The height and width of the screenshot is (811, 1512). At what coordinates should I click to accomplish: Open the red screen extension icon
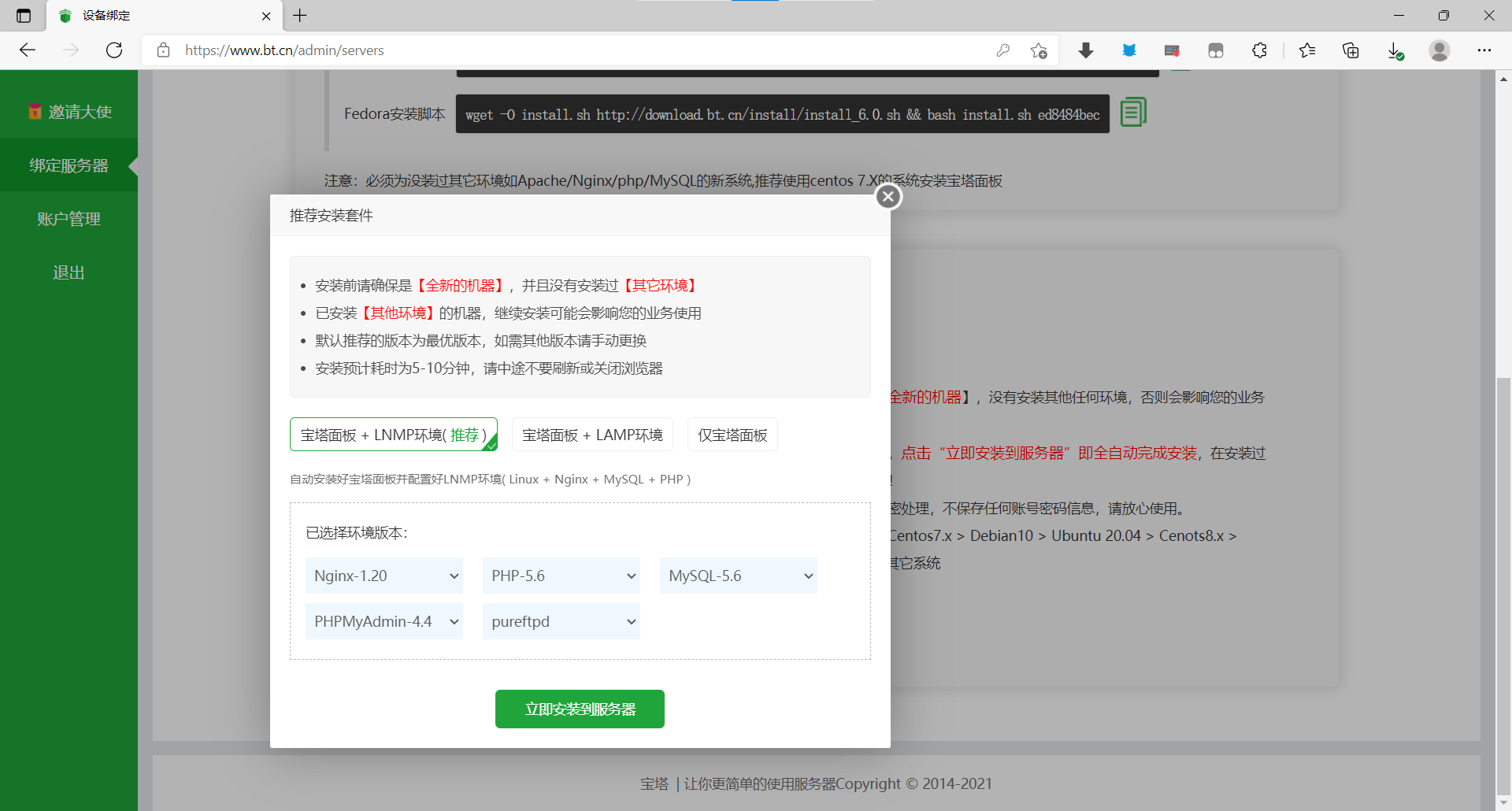point(1172,50)
